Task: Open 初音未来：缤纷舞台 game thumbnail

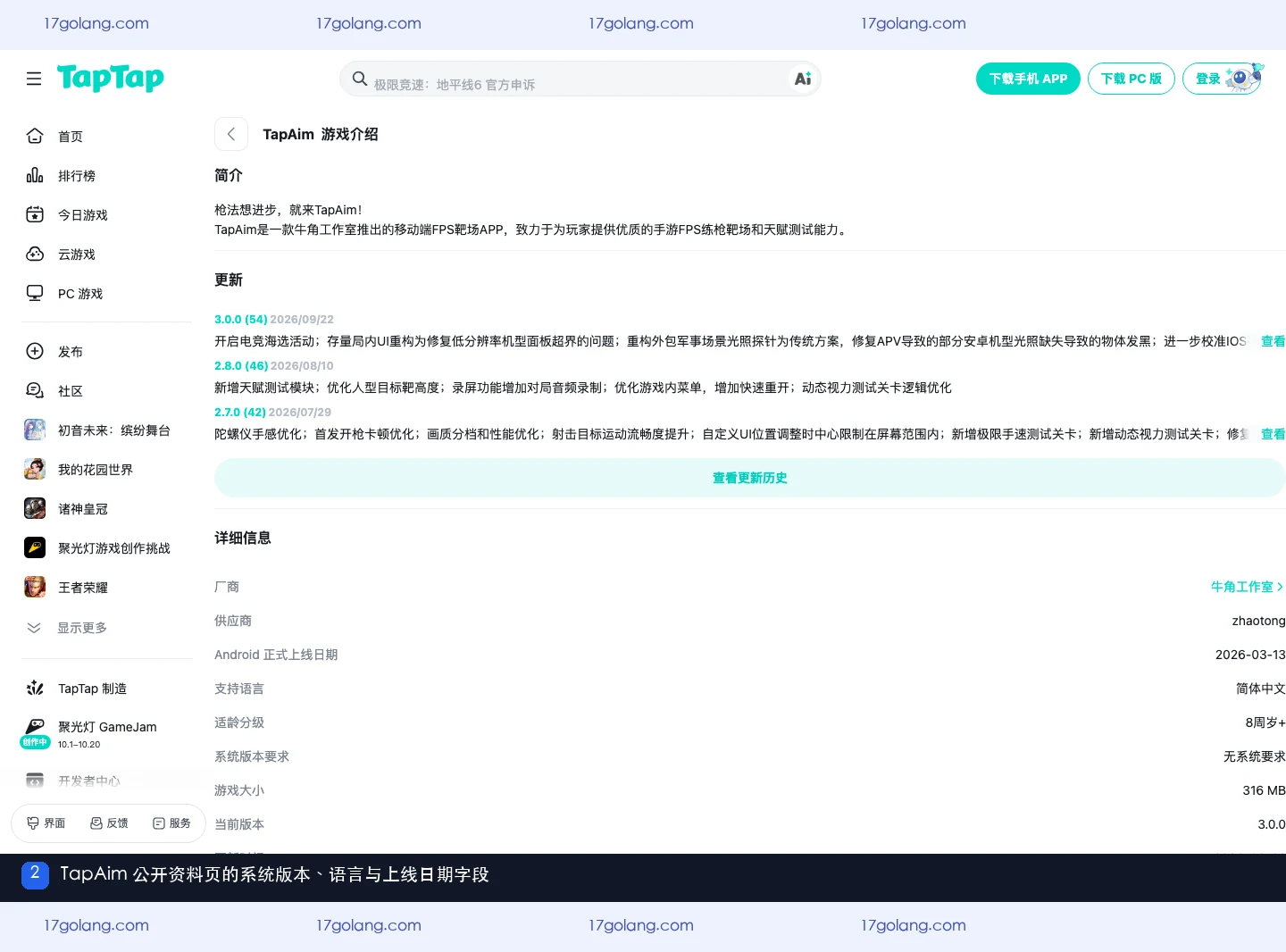Action: point(35,430)
